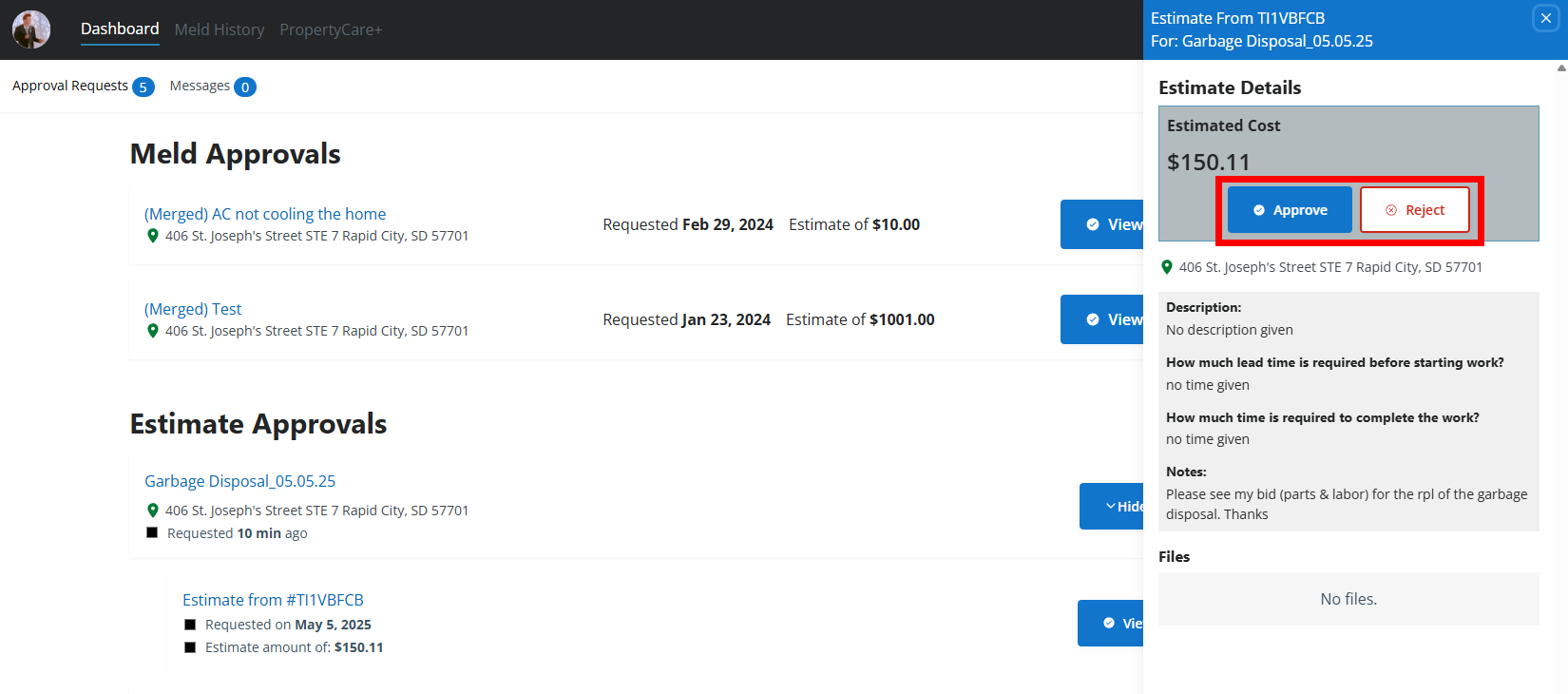Open the Estimate from #TI1VBFCB link
The image size is (1568, 694).
tap(273, 600)
